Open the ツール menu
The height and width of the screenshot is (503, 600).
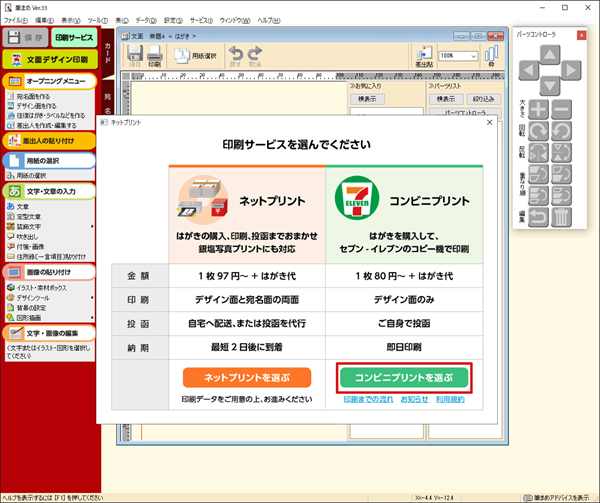coord(98,21)
